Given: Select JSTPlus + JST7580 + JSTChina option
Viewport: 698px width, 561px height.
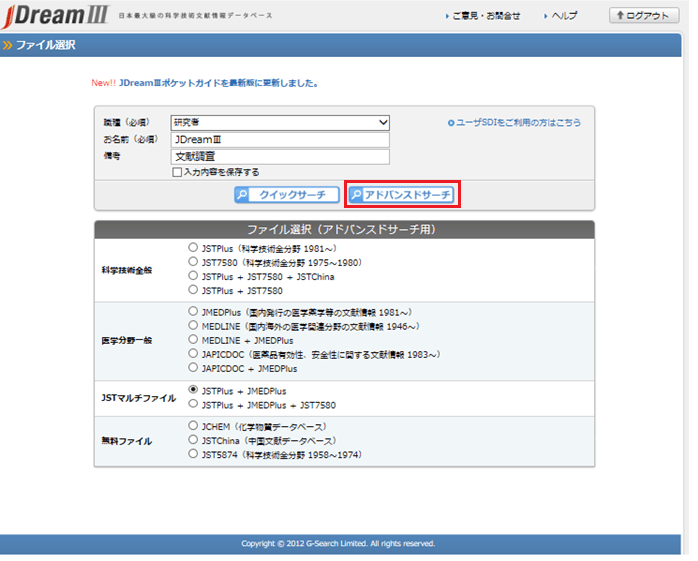Looking at the screenshot, I should point(195,278).
